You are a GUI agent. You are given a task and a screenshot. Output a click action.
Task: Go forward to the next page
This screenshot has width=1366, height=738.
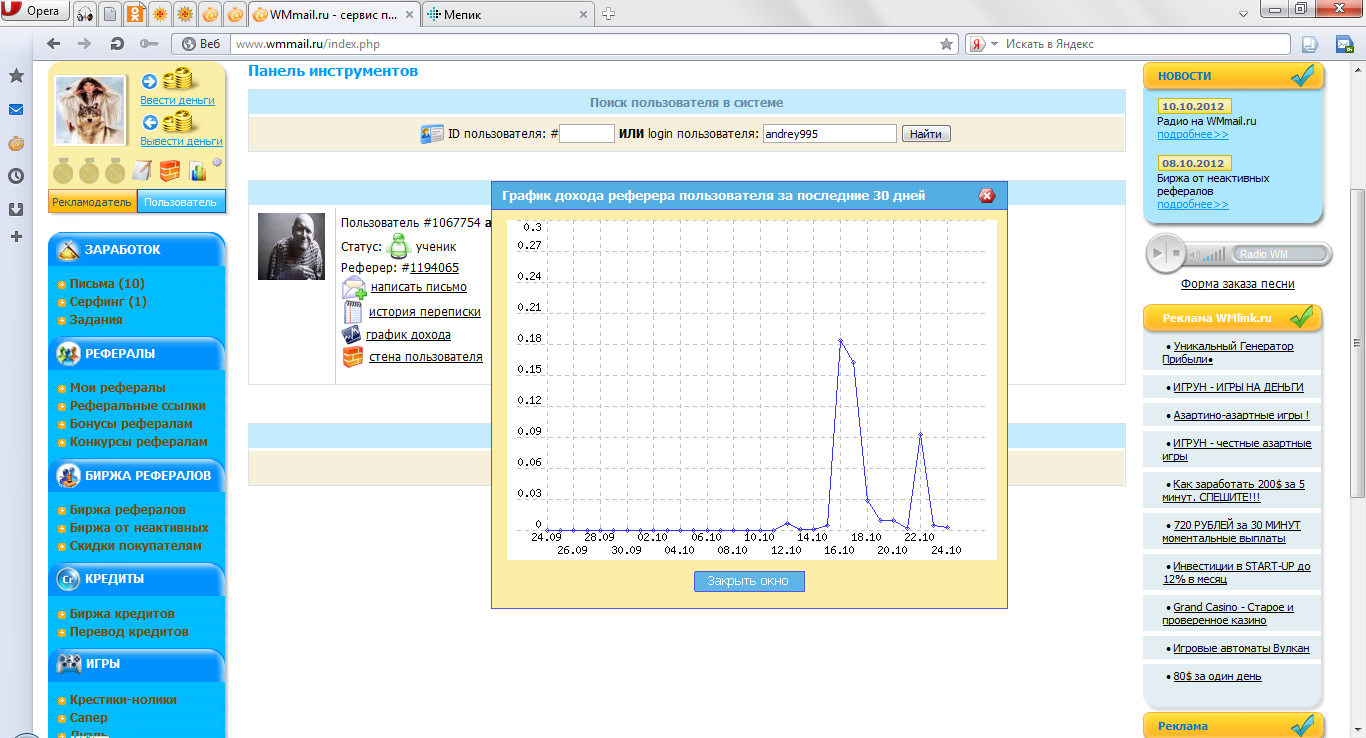pyautogui.click(x=85, y=44)
